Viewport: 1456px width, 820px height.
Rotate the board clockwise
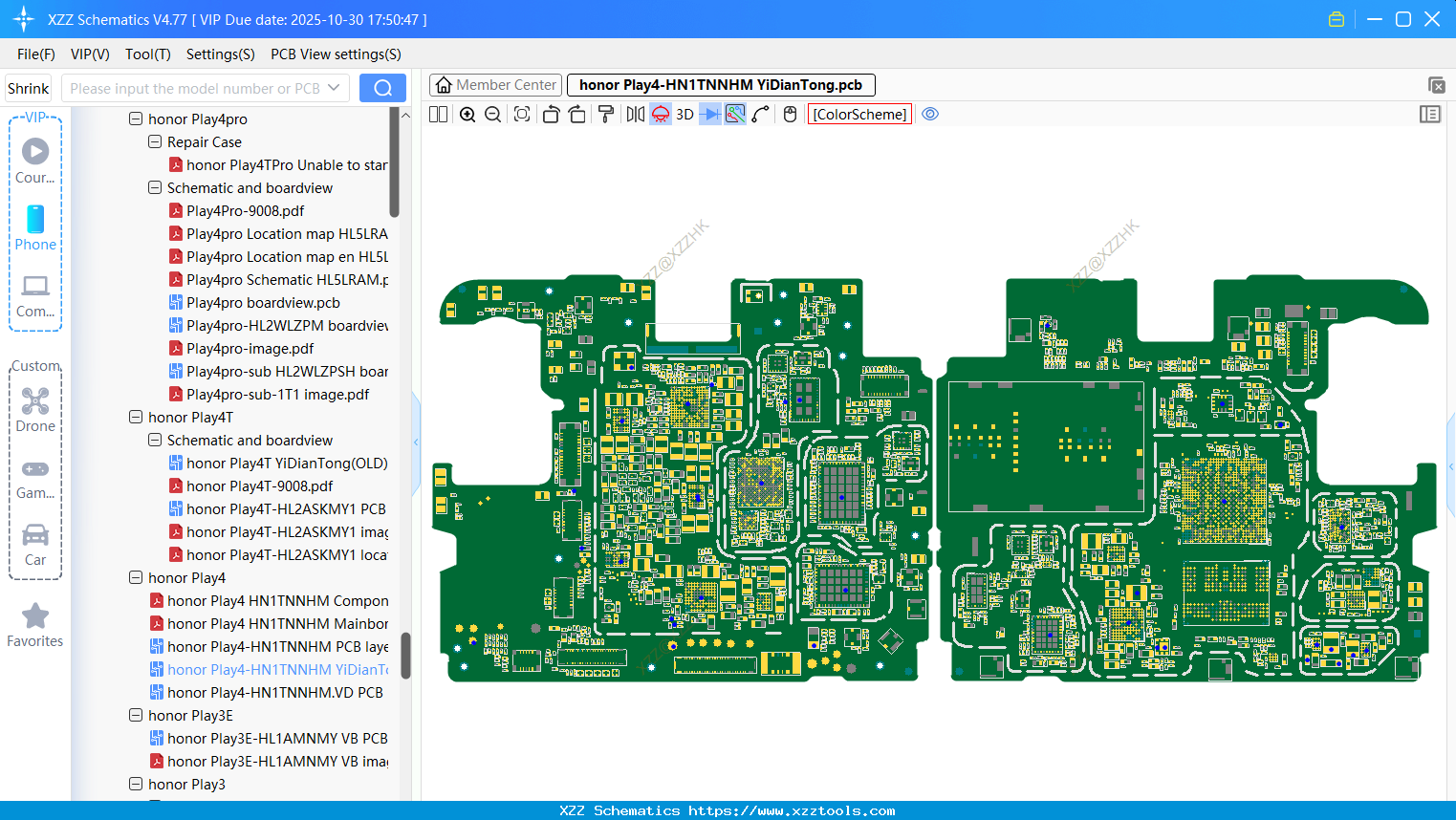coord(576,114)
